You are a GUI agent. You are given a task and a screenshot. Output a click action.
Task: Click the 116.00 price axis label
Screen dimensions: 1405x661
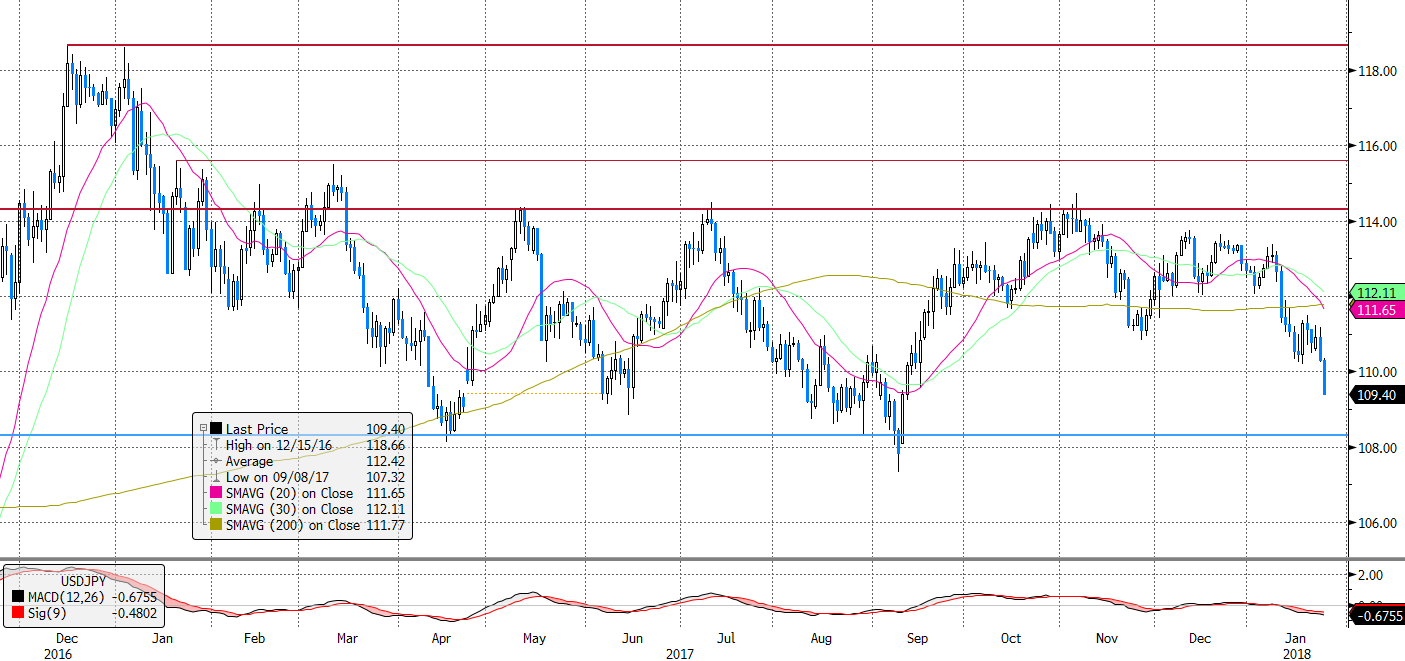(x=1377, y=146)
